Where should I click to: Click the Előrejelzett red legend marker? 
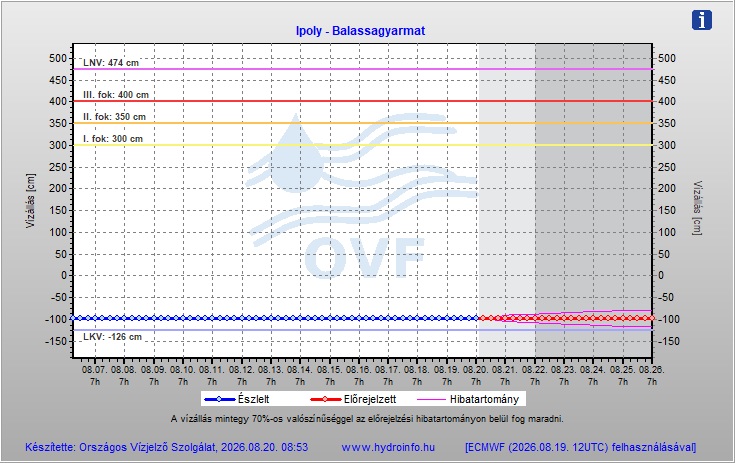click(325, 399)
